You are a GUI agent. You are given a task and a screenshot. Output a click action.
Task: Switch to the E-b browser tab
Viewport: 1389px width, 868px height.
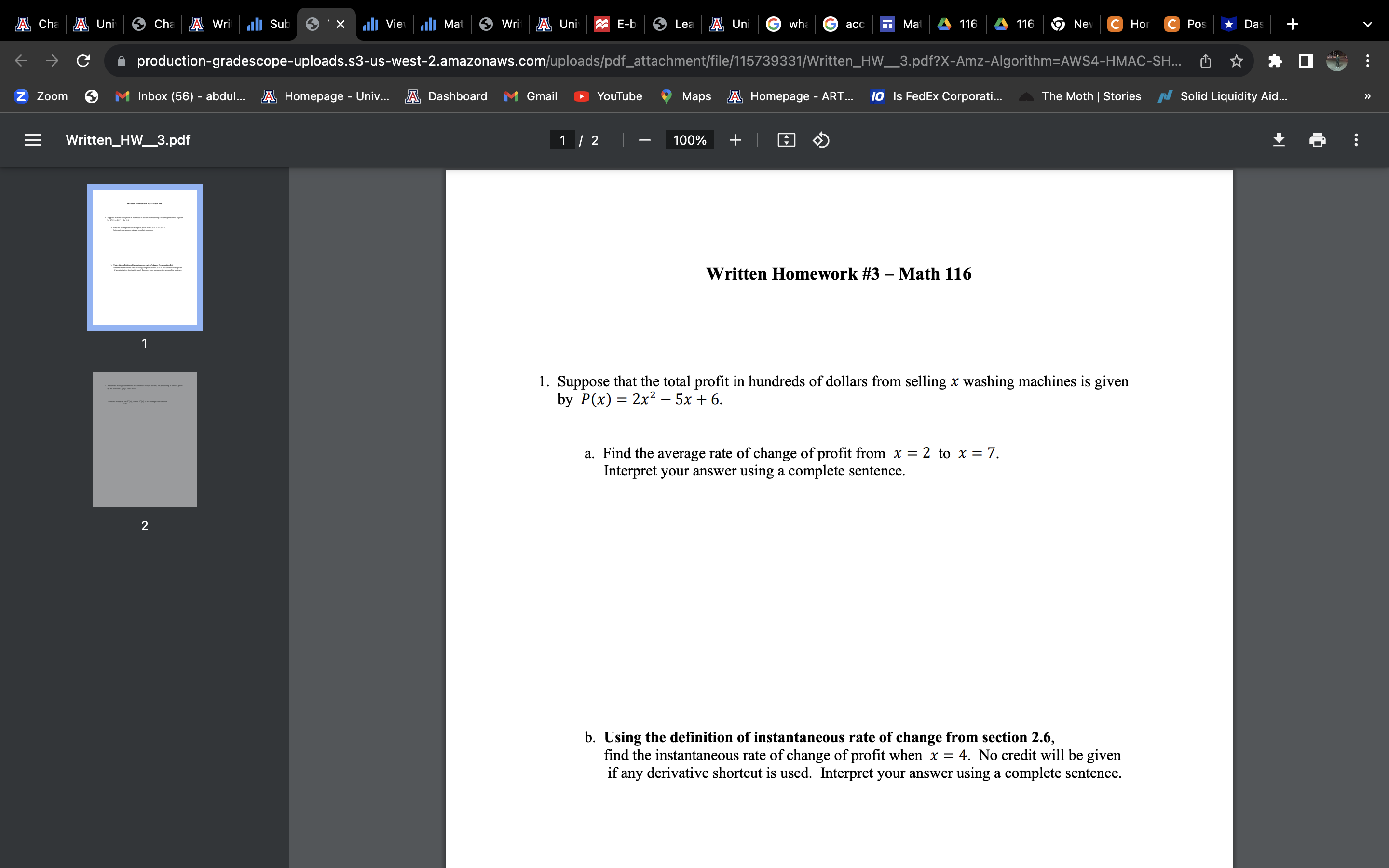(x=615, y=24)
